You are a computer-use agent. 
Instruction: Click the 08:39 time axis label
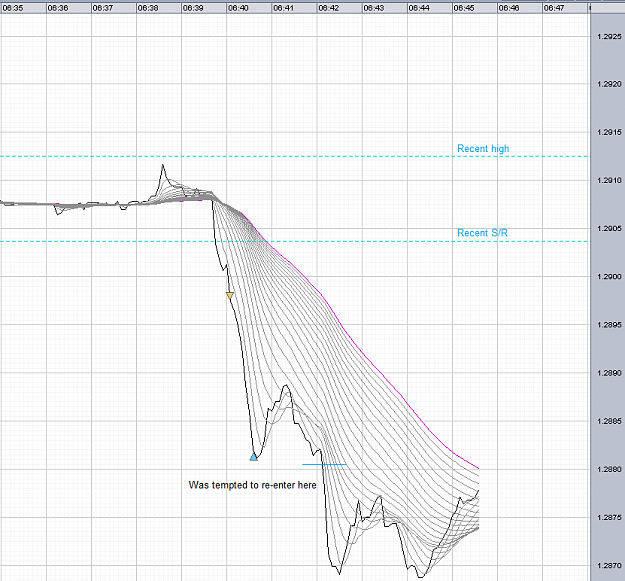[193, 8]
